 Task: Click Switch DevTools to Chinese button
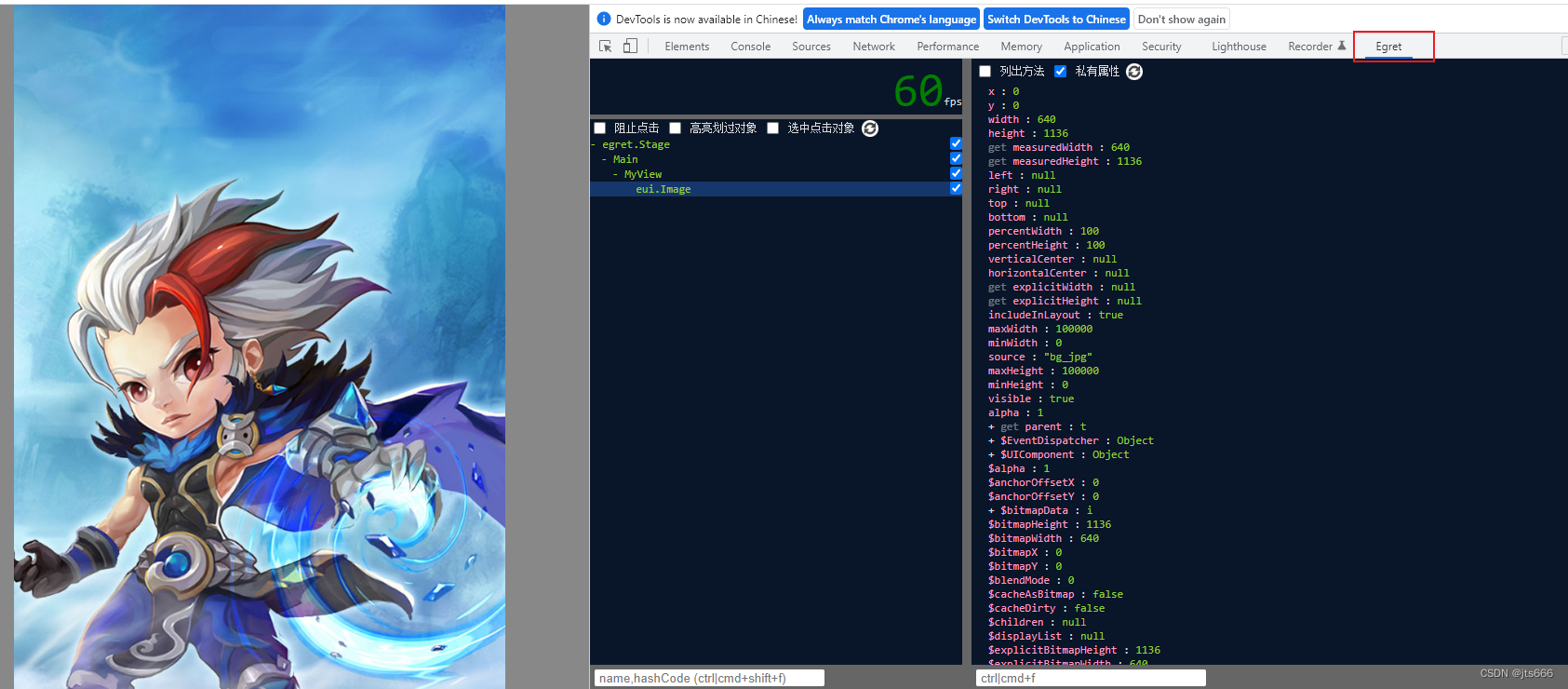[1056, 19]
